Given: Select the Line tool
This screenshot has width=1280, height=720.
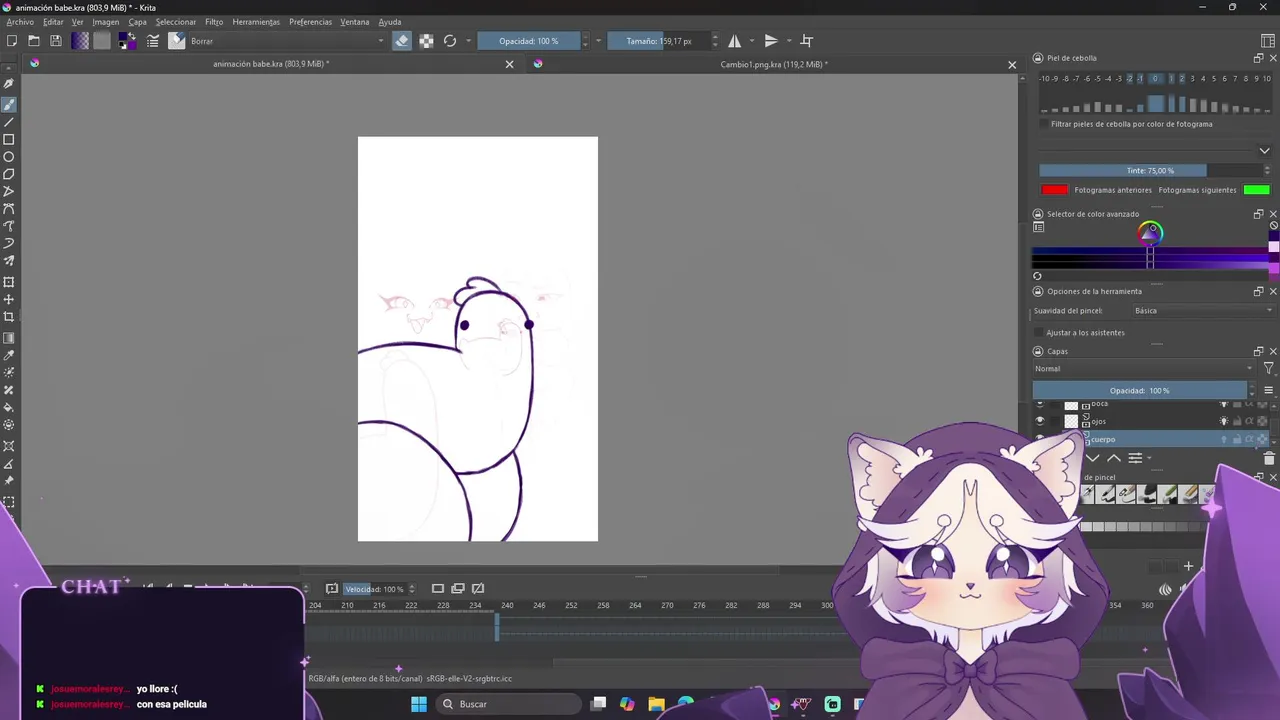Looking at the screenshot, I should pos(9,122).
